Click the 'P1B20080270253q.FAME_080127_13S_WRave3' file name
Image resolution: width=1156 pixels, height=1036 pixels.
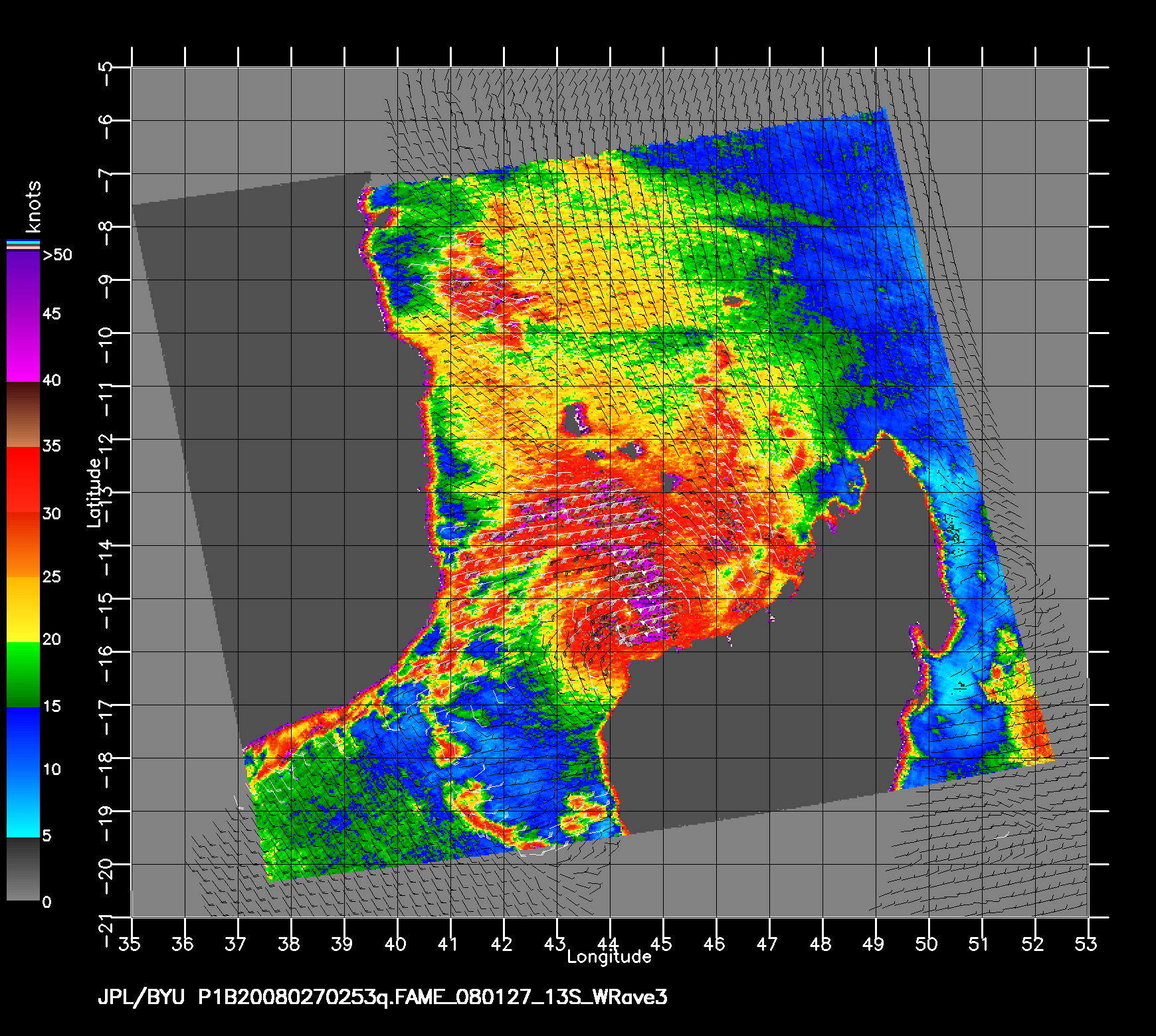pyautogui.click(x=433, y=997)
